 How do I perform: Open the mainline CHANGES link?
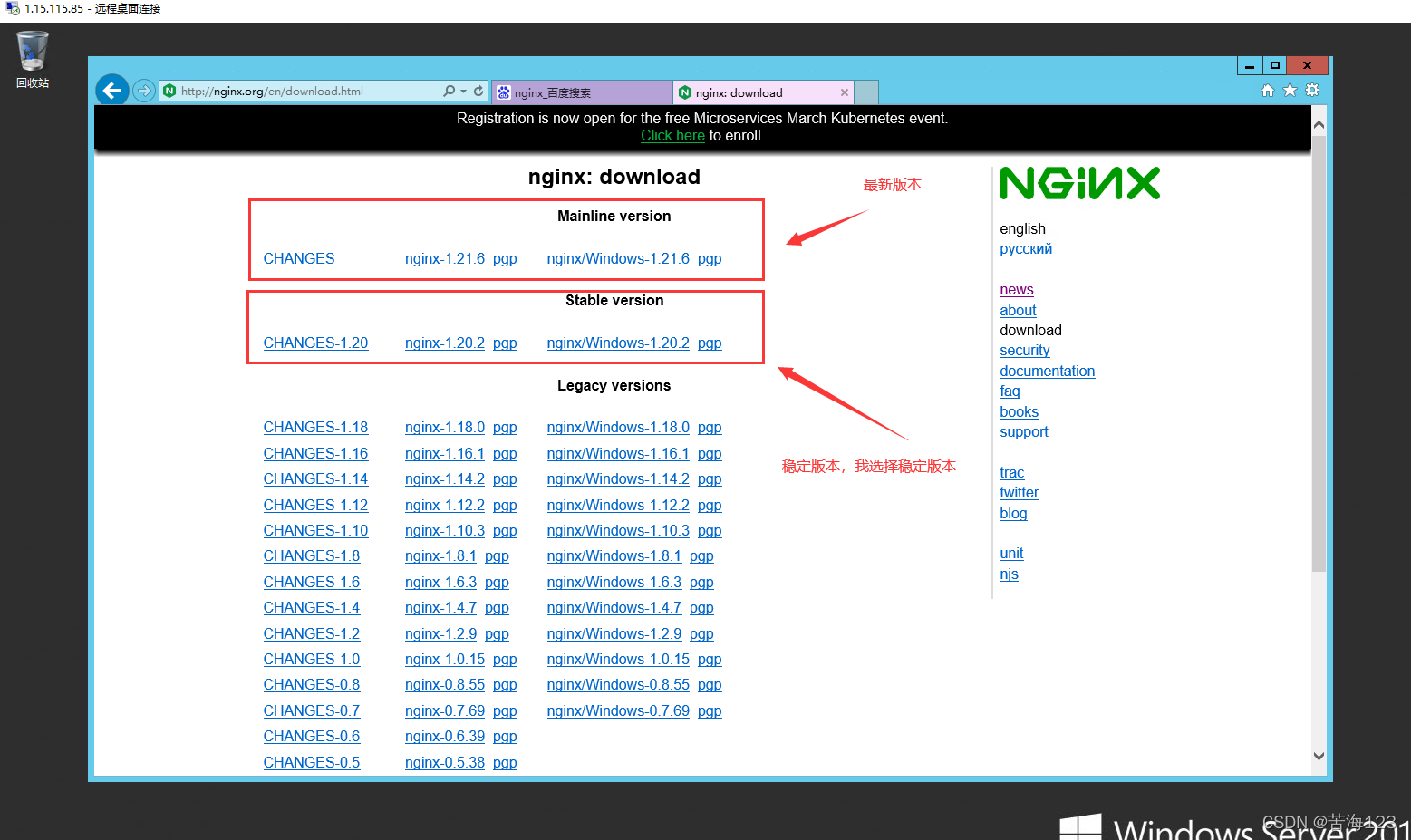pos(299,258)
